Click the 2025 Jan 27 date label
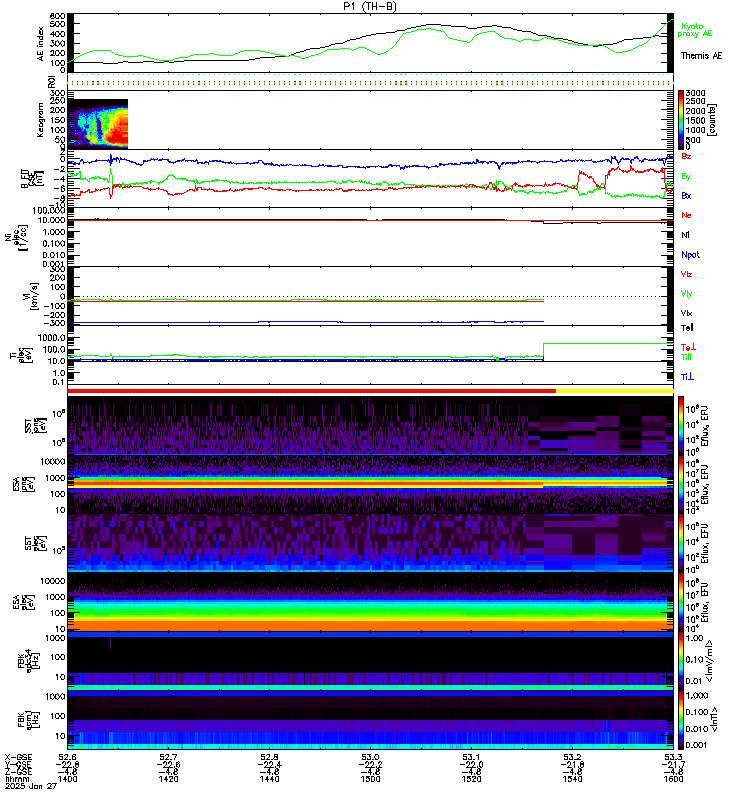 coord(31,786)
